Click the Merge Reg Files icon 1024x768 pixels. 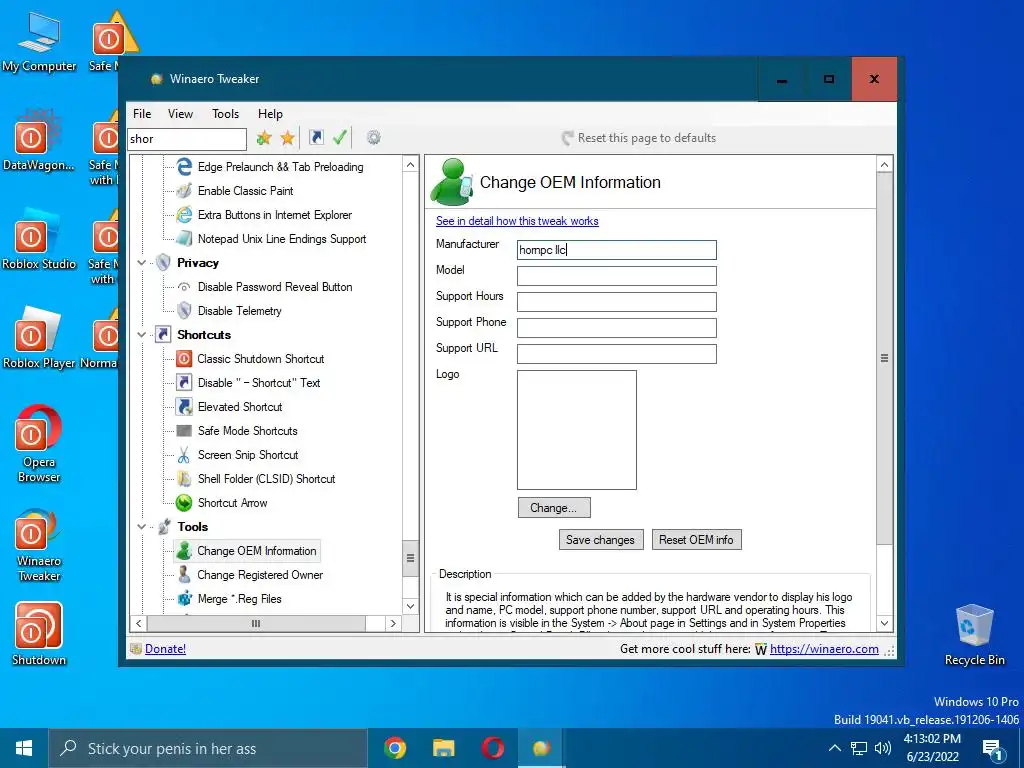pos(185,599)
